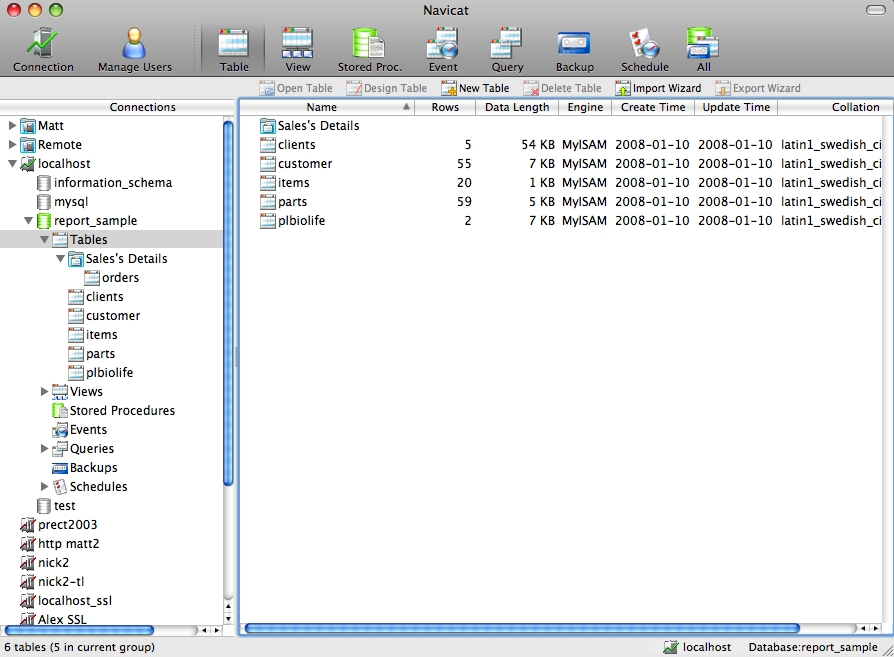Click the Query toolbar icon
This screenshot has width=894, height=657.
(507, 49)
